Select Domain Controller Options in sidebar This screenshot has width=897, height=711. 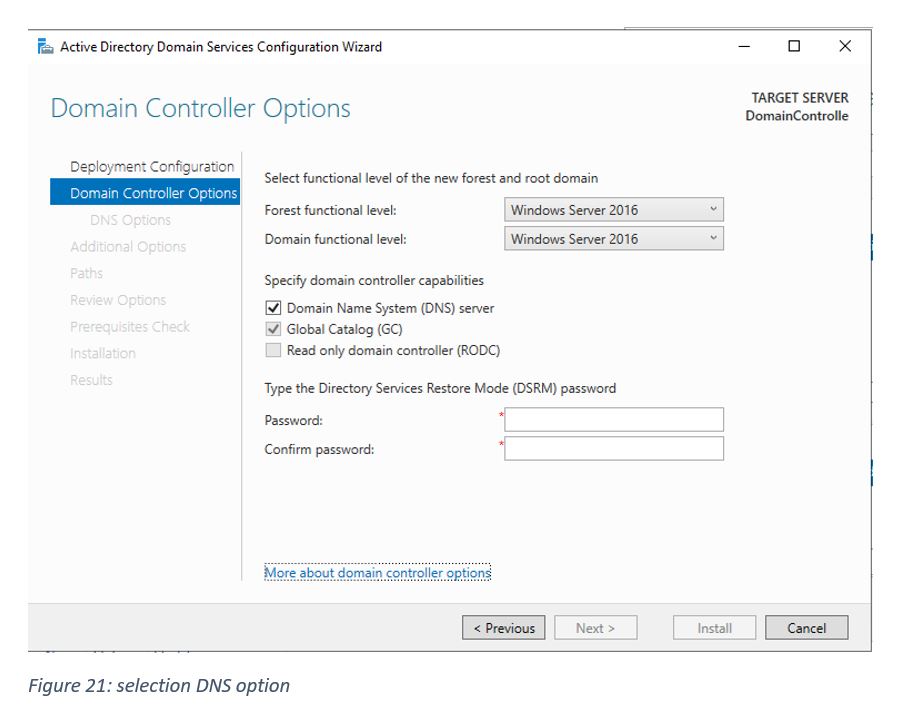153,193
